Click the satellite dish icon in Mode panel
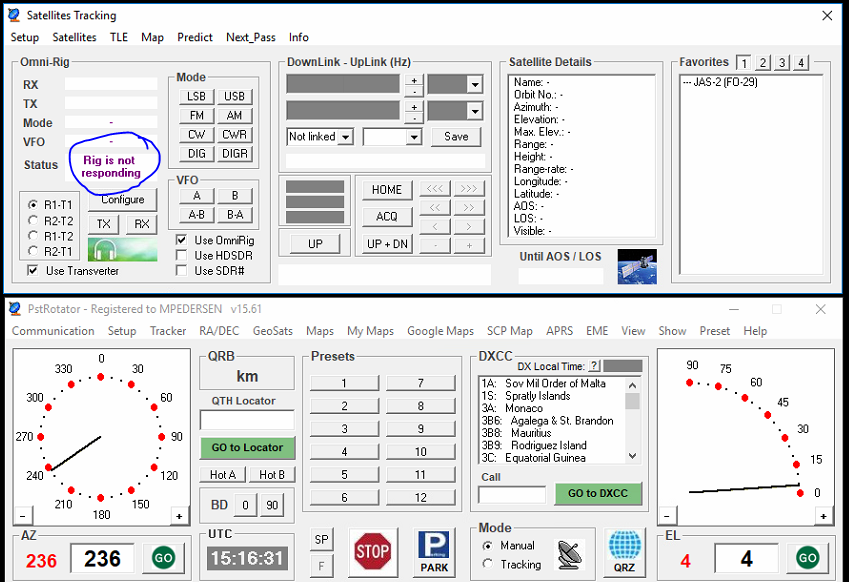 tap(570, 554)
